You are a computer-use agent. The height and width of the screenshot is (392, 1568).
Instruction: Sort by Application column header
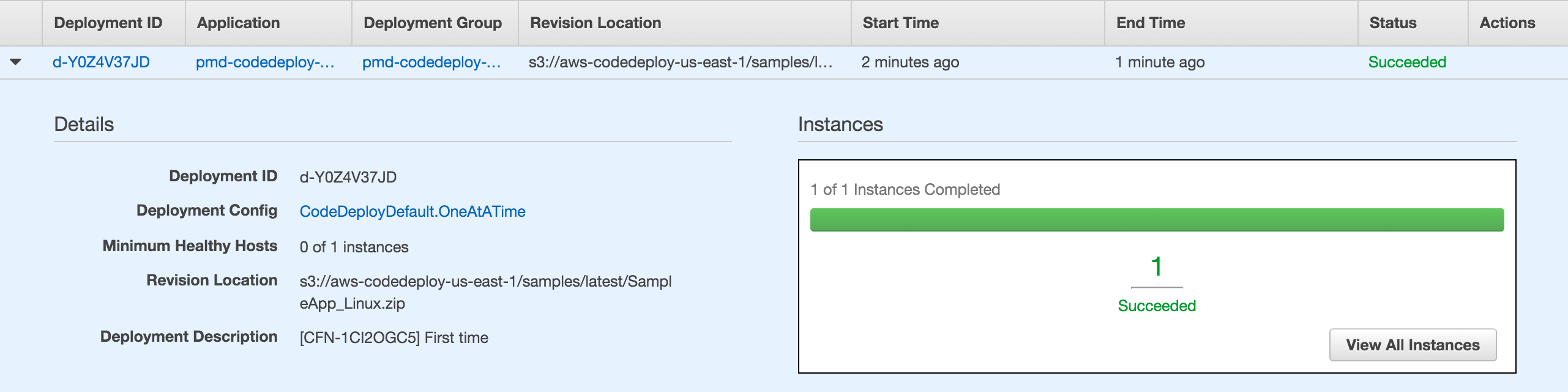238,23
